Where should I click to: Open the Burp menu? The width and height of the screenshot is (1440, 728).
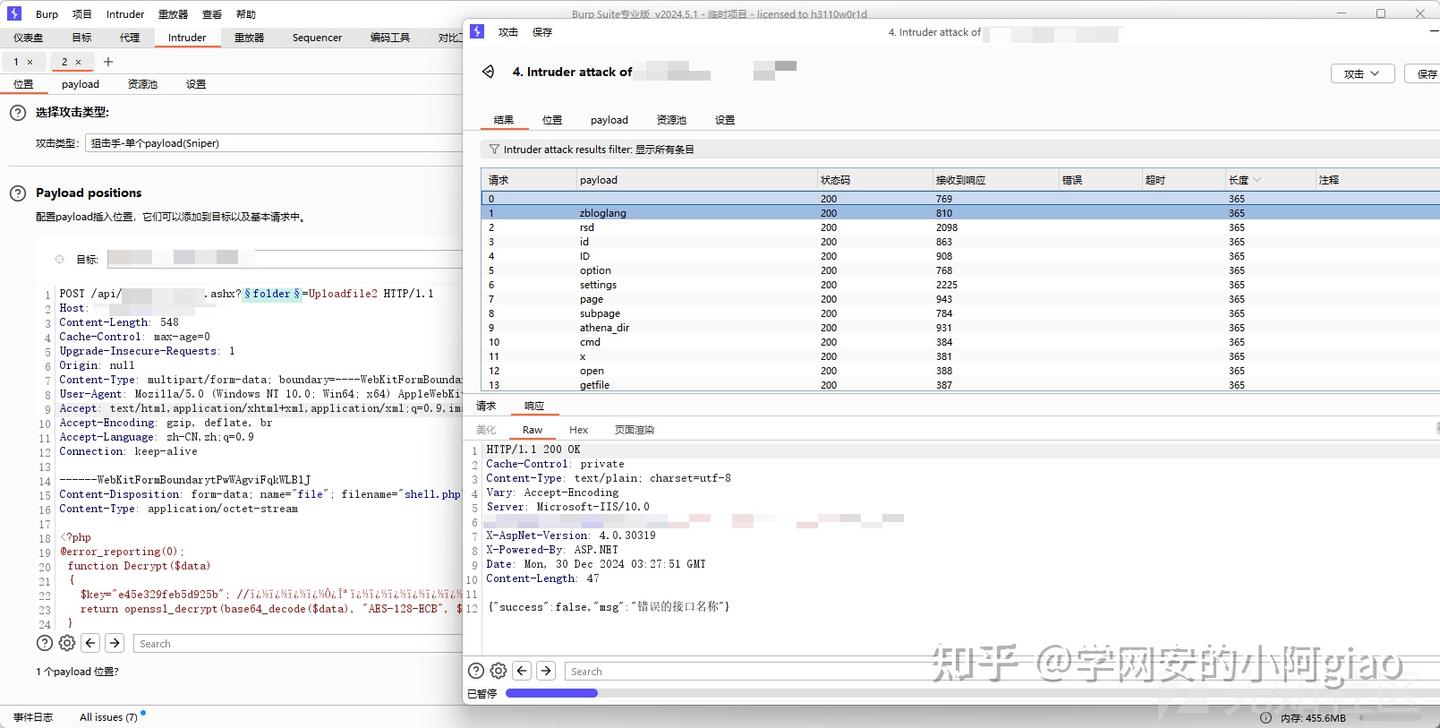tap(47, 15)
